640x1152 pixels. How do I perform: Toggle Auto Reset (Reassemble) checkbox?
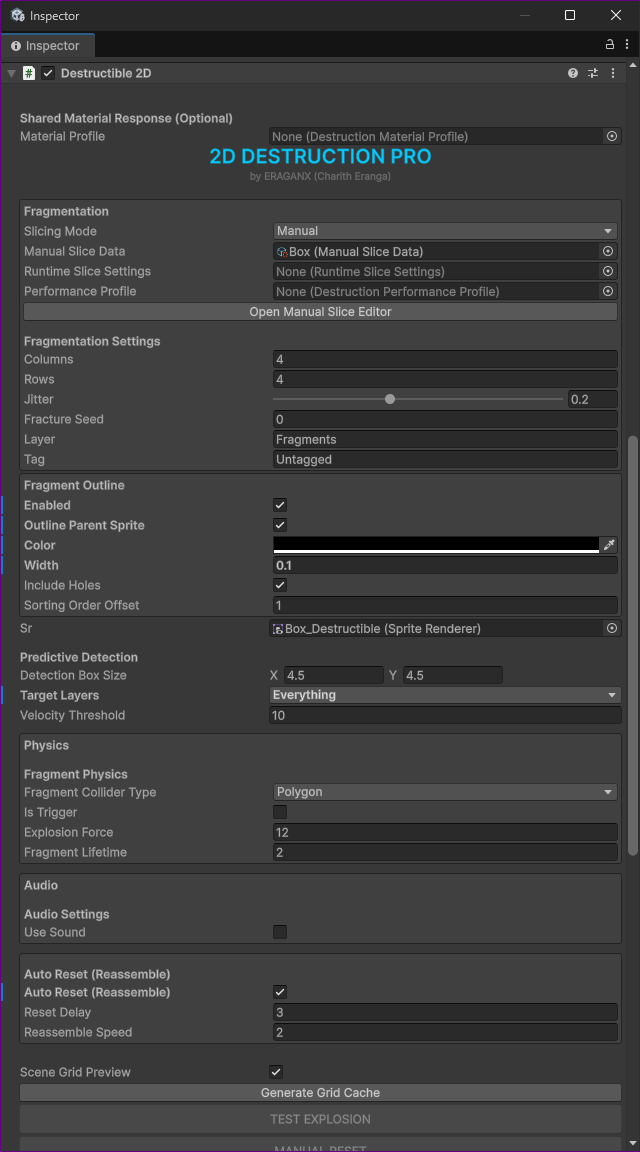pyautogui.click(x=280, y=992)
